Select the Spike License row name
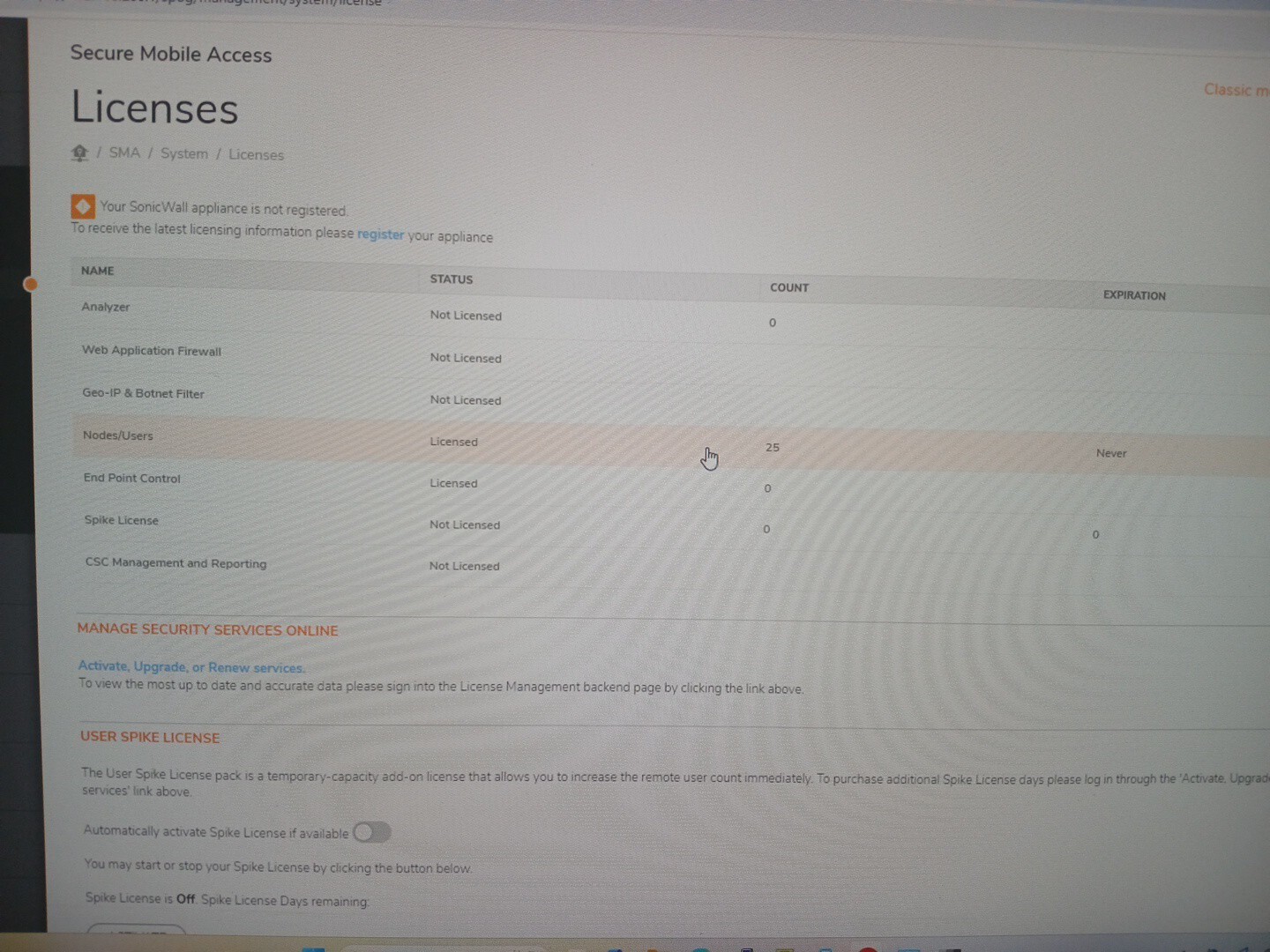The height and width of the screenshot is (952, 1270). point(122,520)
